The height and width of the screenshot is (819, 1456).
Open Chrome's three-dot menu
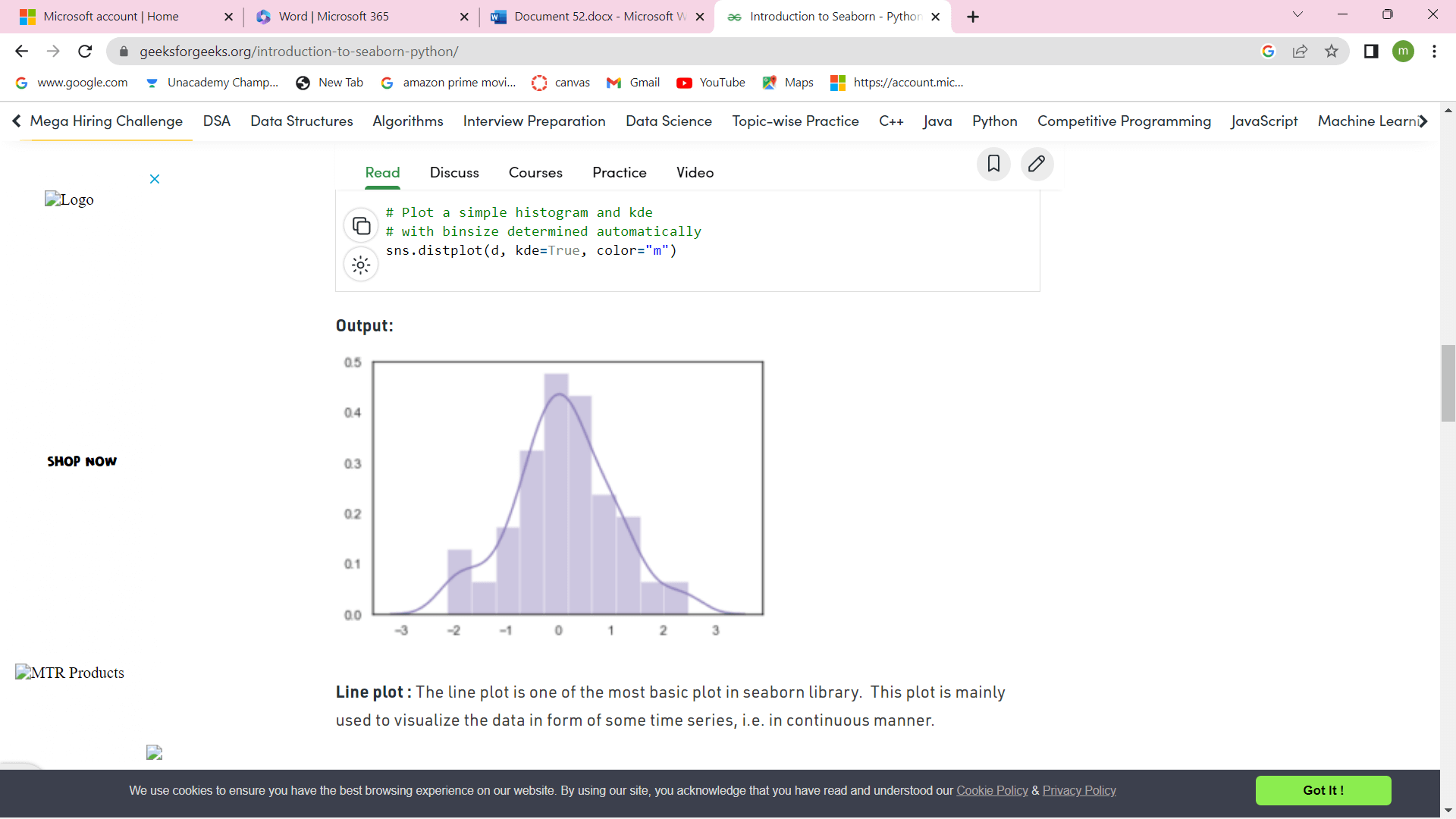pos(1434,51)
